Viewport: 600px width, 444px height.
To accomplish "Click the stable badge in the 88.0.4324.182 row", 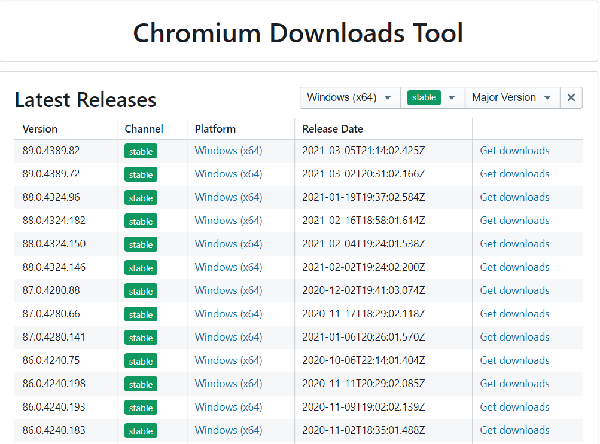I will coord(140,221).
